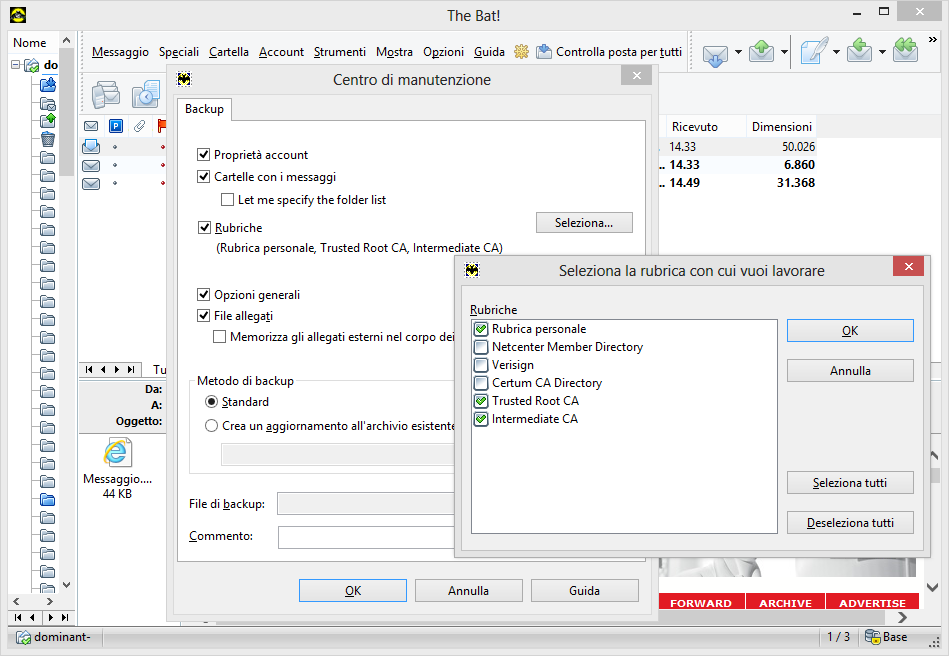
Task: Sort messages by the envelope status column
Action: (x=91, y=126)
